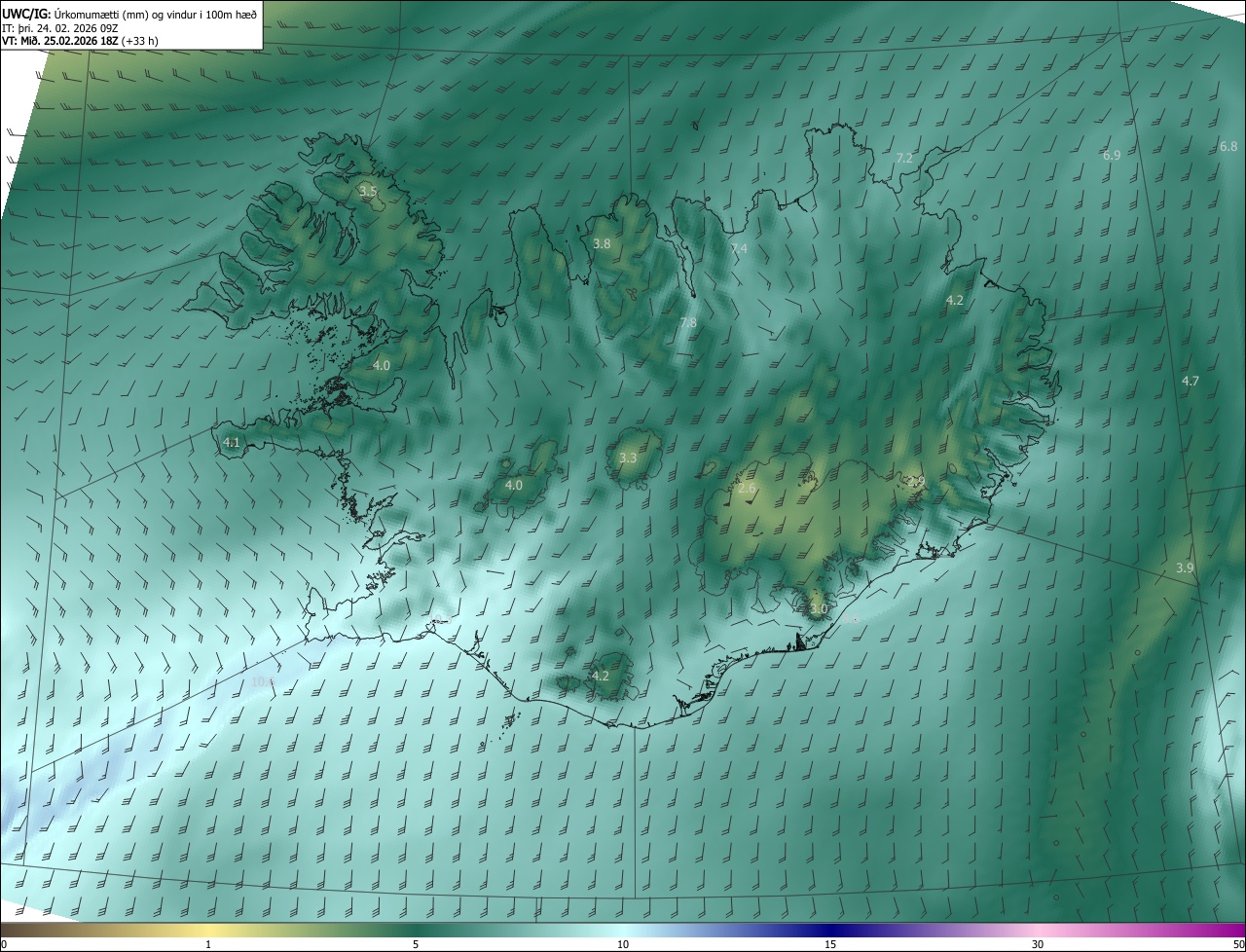Click the 6.9 value over the northeast sea
Image resolution: width=1246 pixels, height=952 pixels.
pyautogui.click(x=1112, y=155)
